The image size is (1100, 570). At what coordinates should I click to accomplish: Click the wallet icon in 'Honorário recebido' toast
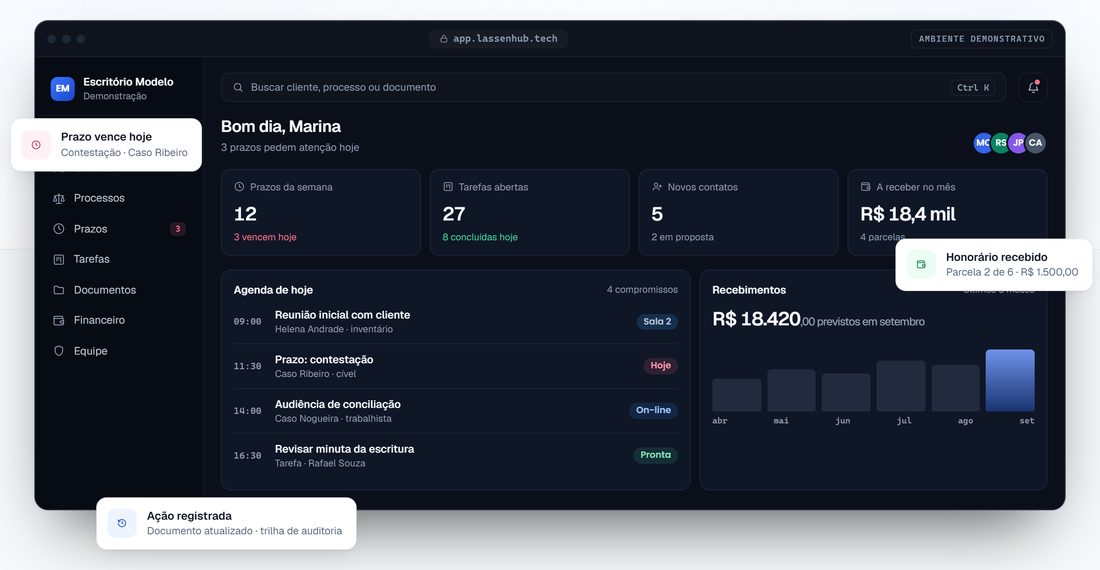click(x=921, y=264)
